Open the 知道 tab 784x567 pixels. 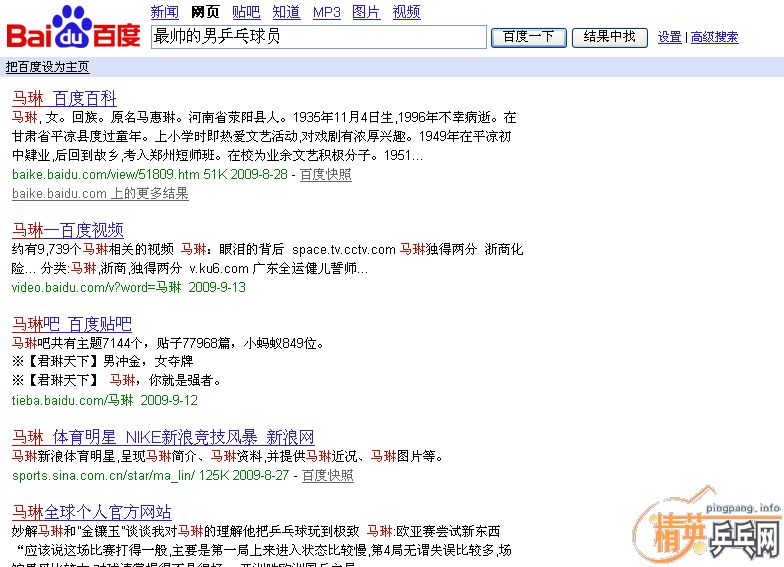286,12
